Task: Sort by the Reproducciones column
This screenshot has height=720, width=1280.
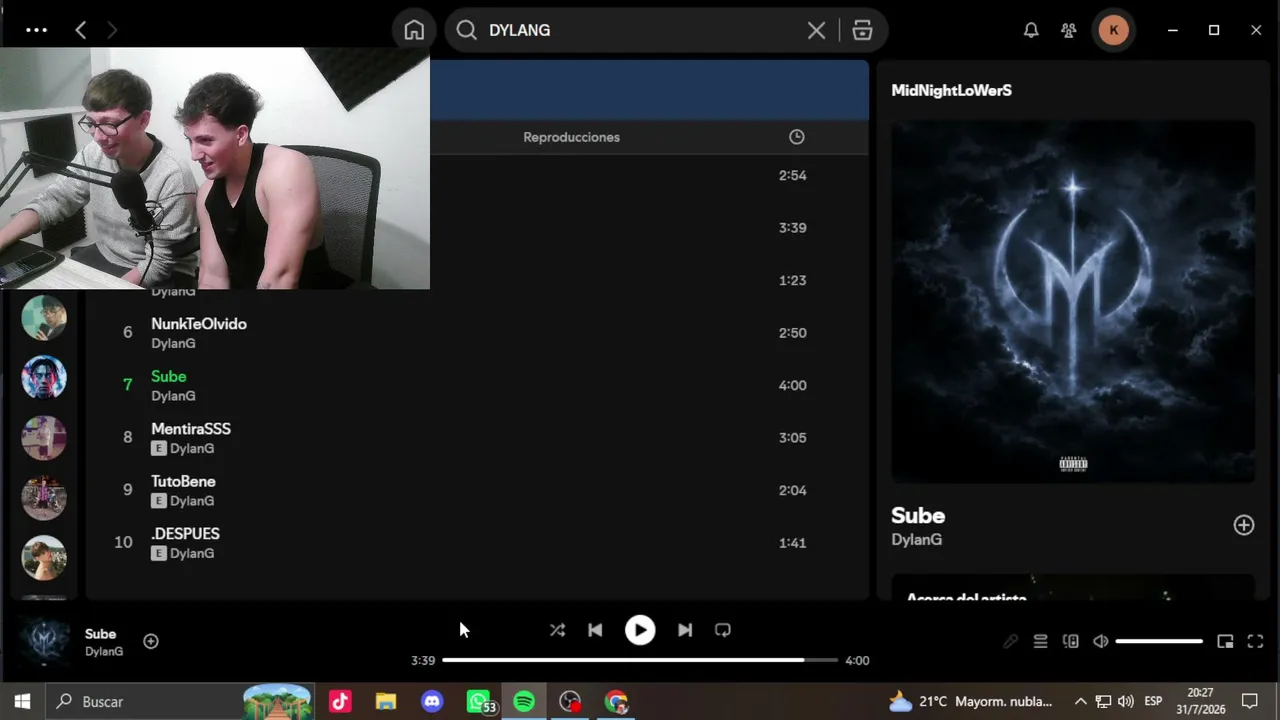Action: (x=571, y=137)
